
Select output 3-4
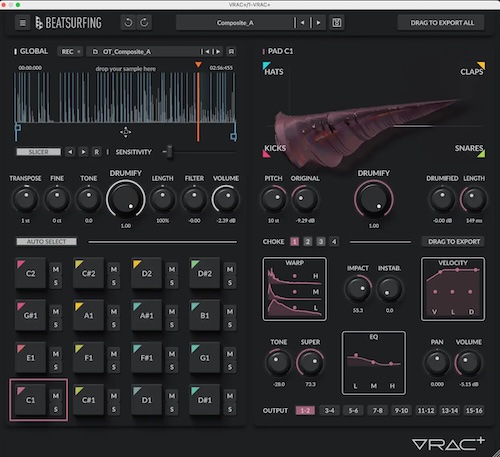[329, 410]
